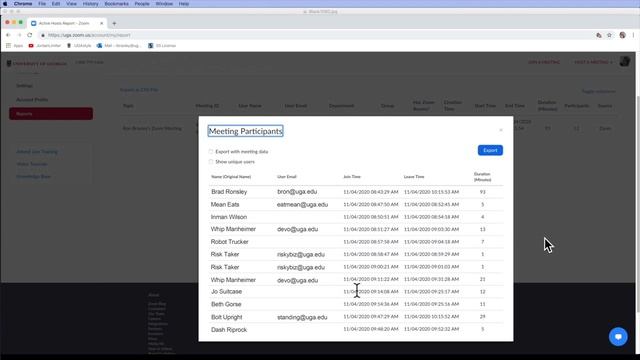Image resolution: width=640 pixels, height=360 pixels.
Task: Click the address bar URL field
Action: point(318,35)
